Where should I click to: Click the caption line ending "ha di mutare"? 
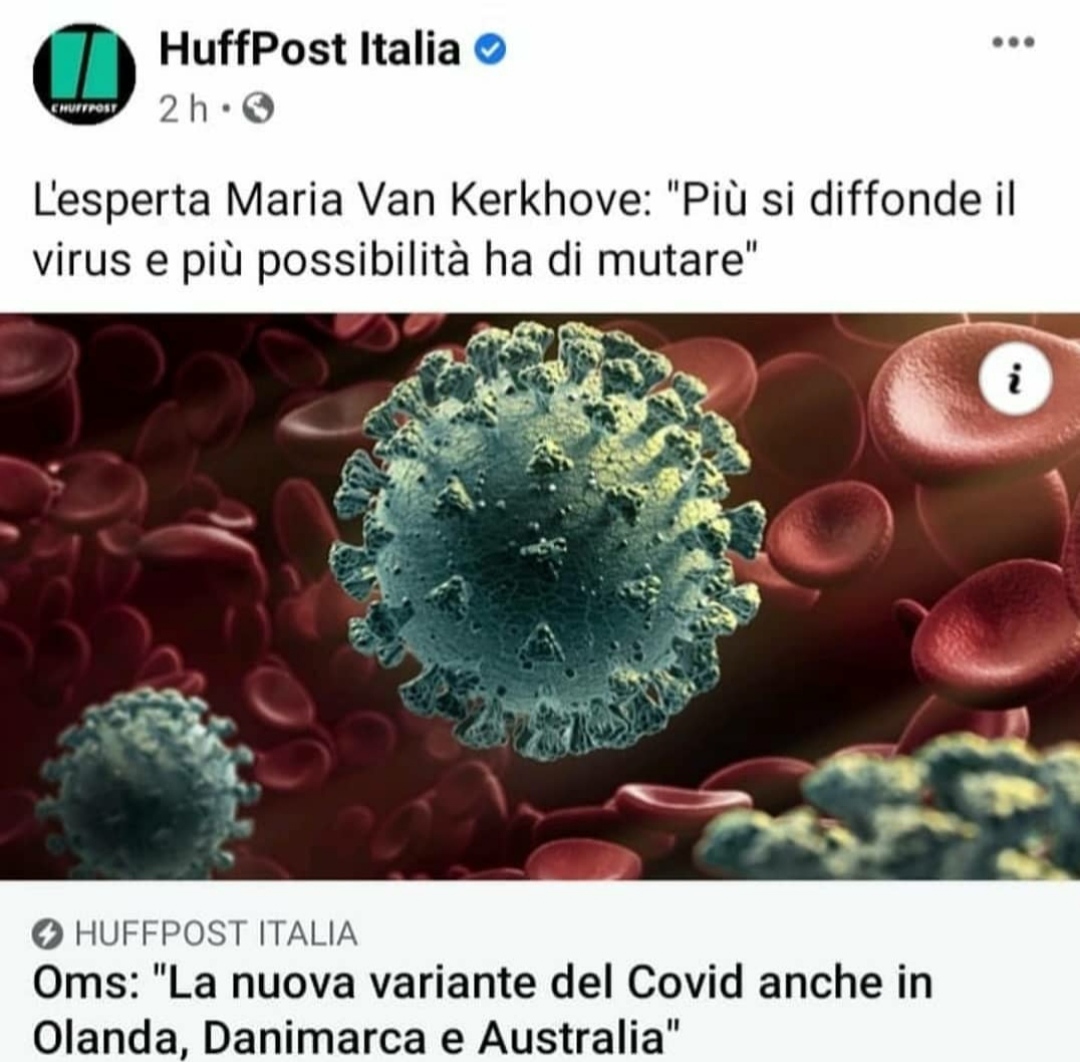[395, 260]
